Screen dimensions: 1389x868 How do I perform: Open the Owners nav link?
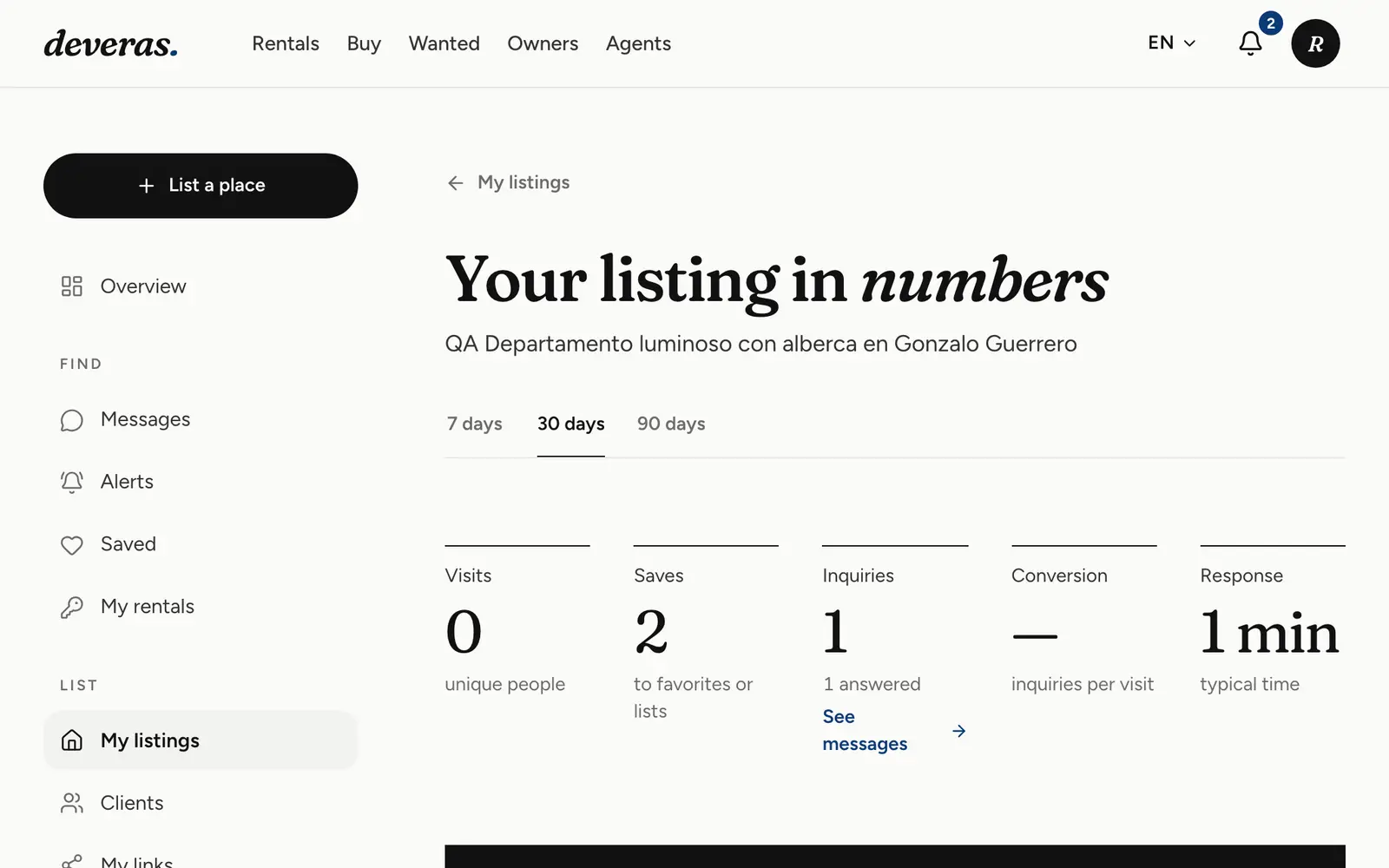[x=543, y=43]
